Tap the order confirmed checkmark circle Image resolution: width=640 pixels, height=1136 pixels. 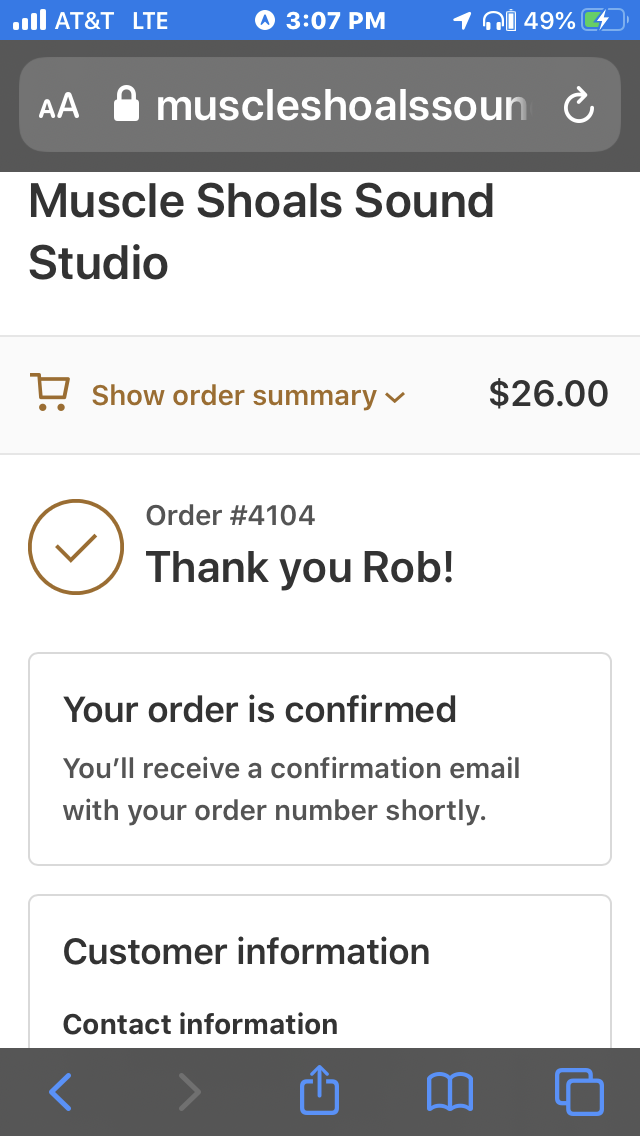(x=76, y=547)
